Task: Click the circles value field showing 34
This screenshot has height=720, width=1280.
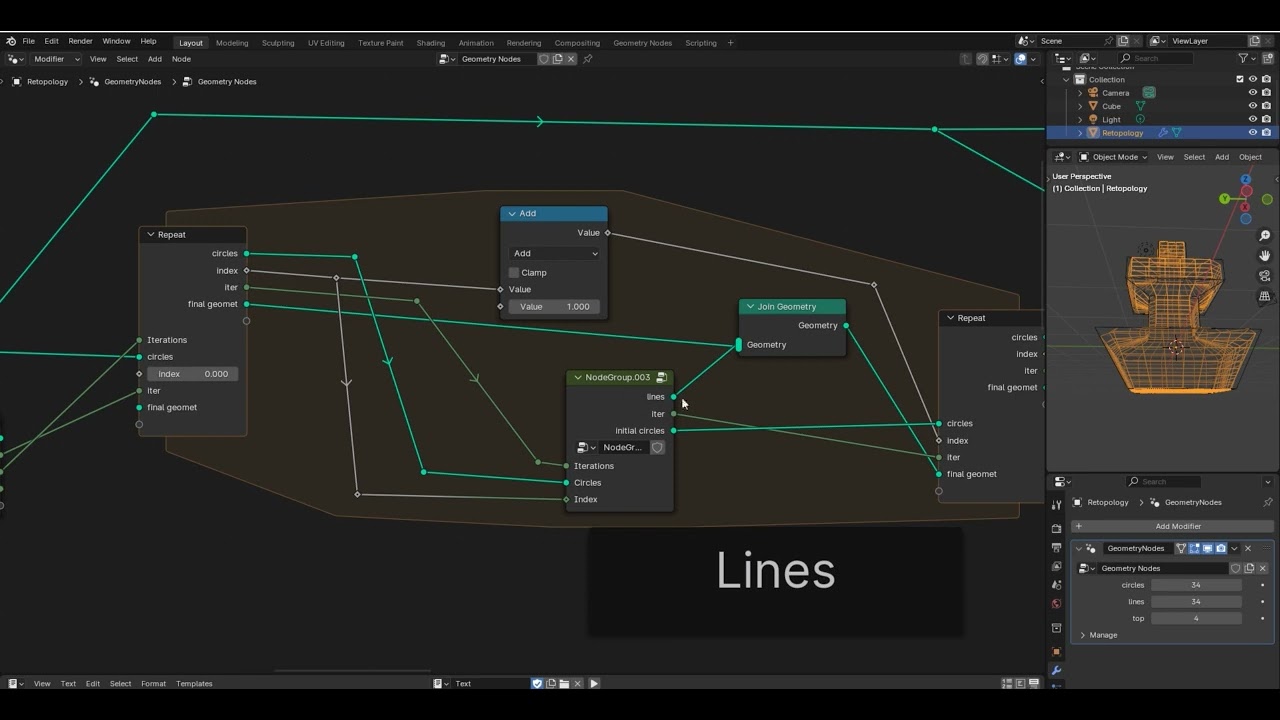Action: [1196, 585]
